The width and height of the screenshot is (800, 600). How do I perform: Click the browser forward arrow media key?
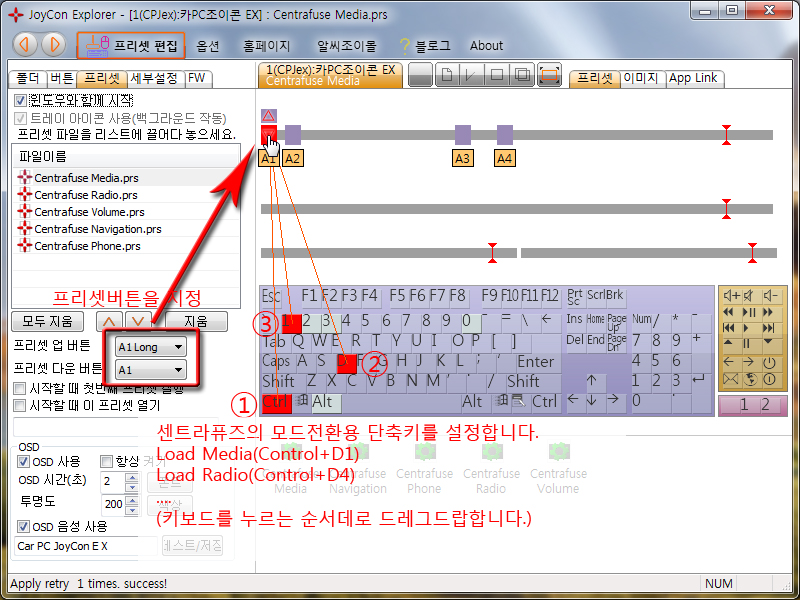point(748,362)
